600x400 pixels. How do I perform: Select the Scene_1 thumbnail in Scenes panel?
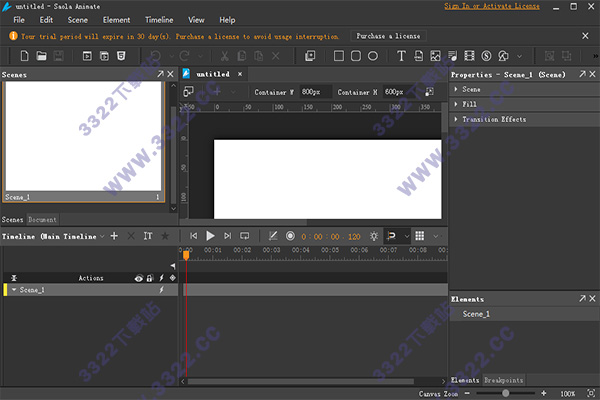click(83, 142)
